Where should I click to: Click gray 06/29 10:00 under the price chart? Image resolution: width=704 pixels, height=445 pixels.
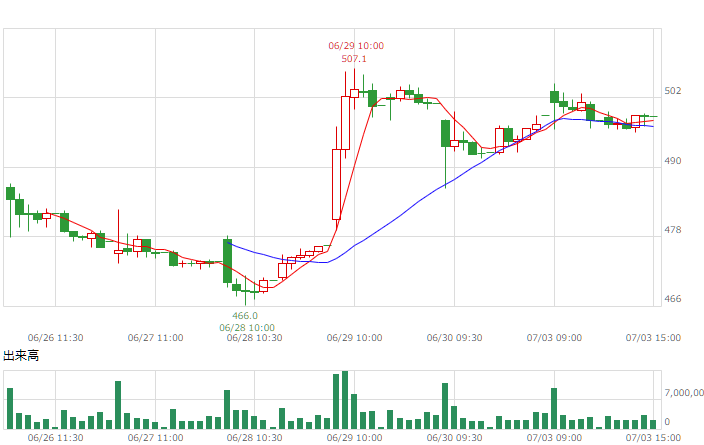tap(355, 338)
